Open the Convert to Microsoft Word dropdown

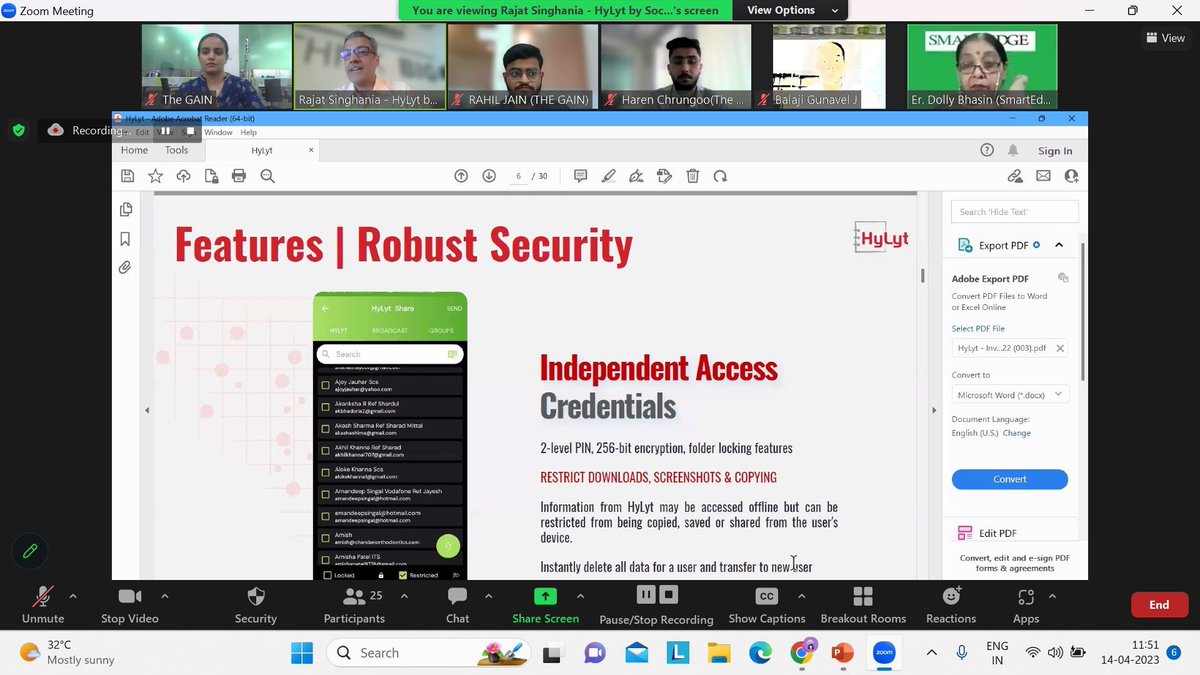pyautogui.click(x=1010, y=395)
